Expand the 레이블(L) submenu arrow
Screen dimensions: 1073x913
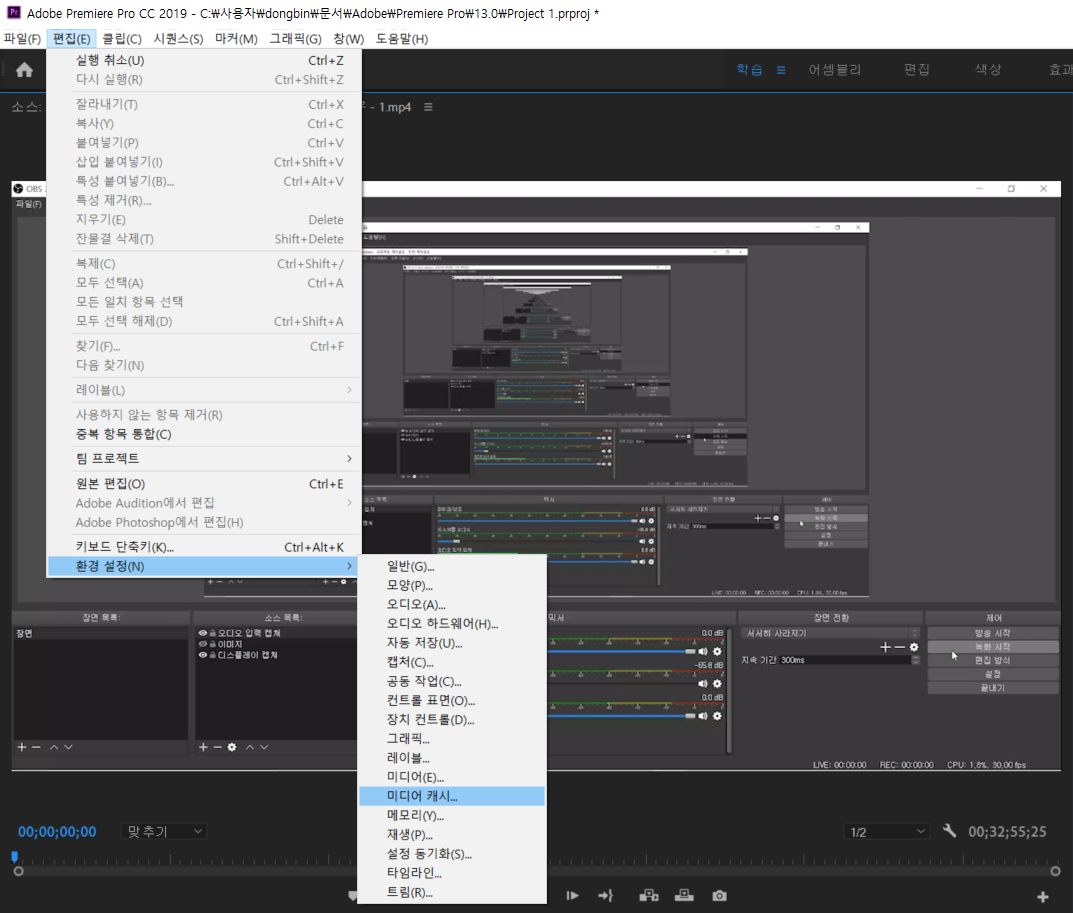click(349, 390)
